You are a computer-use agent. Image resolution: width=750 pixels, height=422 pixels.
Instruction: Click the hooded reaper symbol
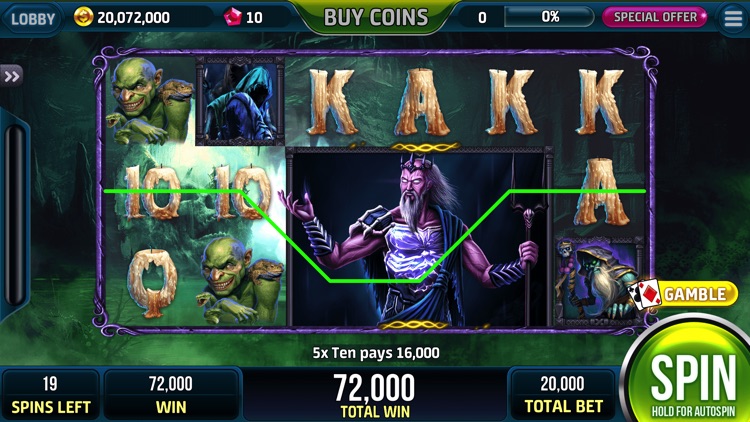[240, 100]
